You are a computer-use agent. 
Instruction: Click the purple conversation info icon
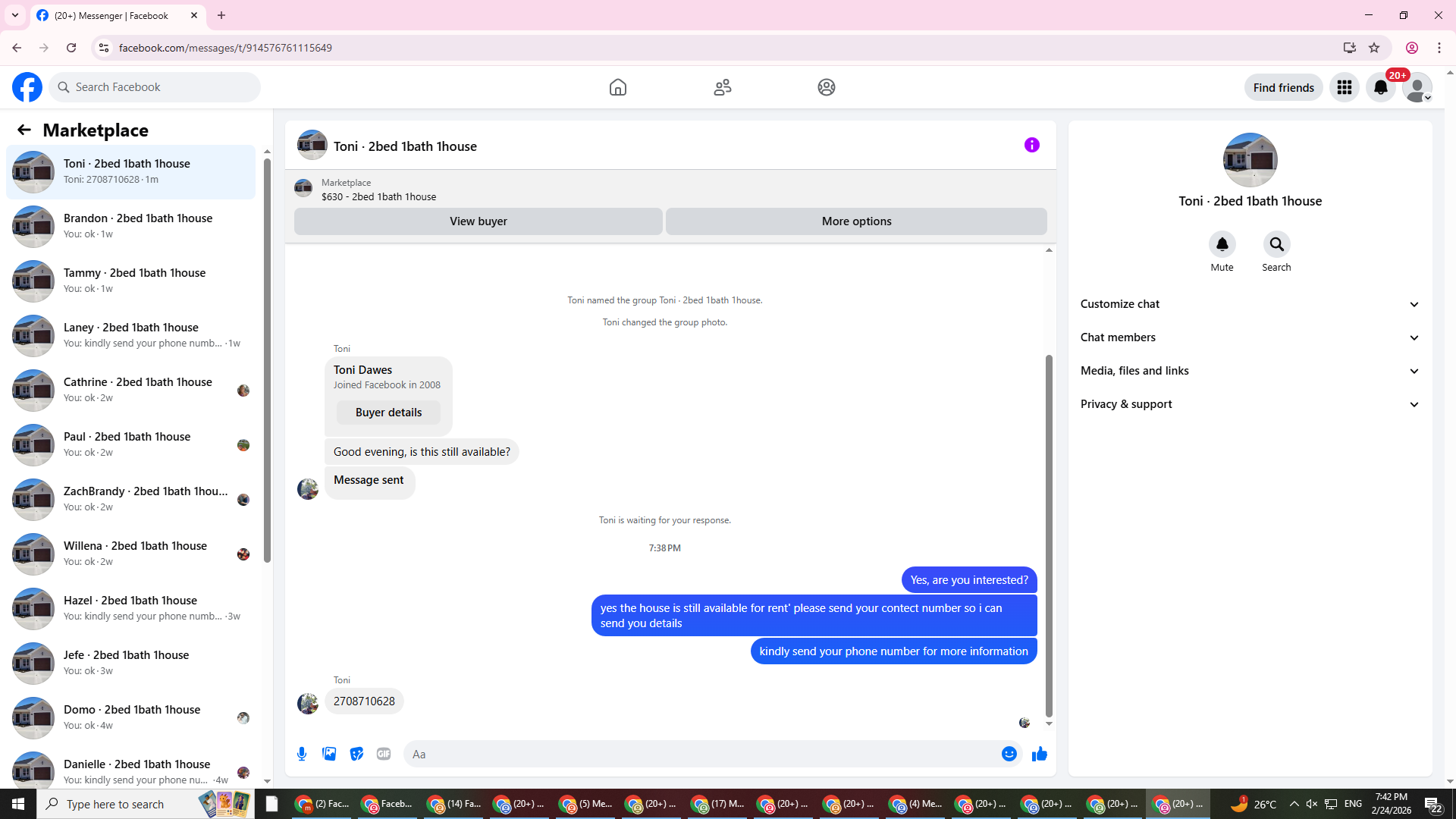(x=1031, y=145)
